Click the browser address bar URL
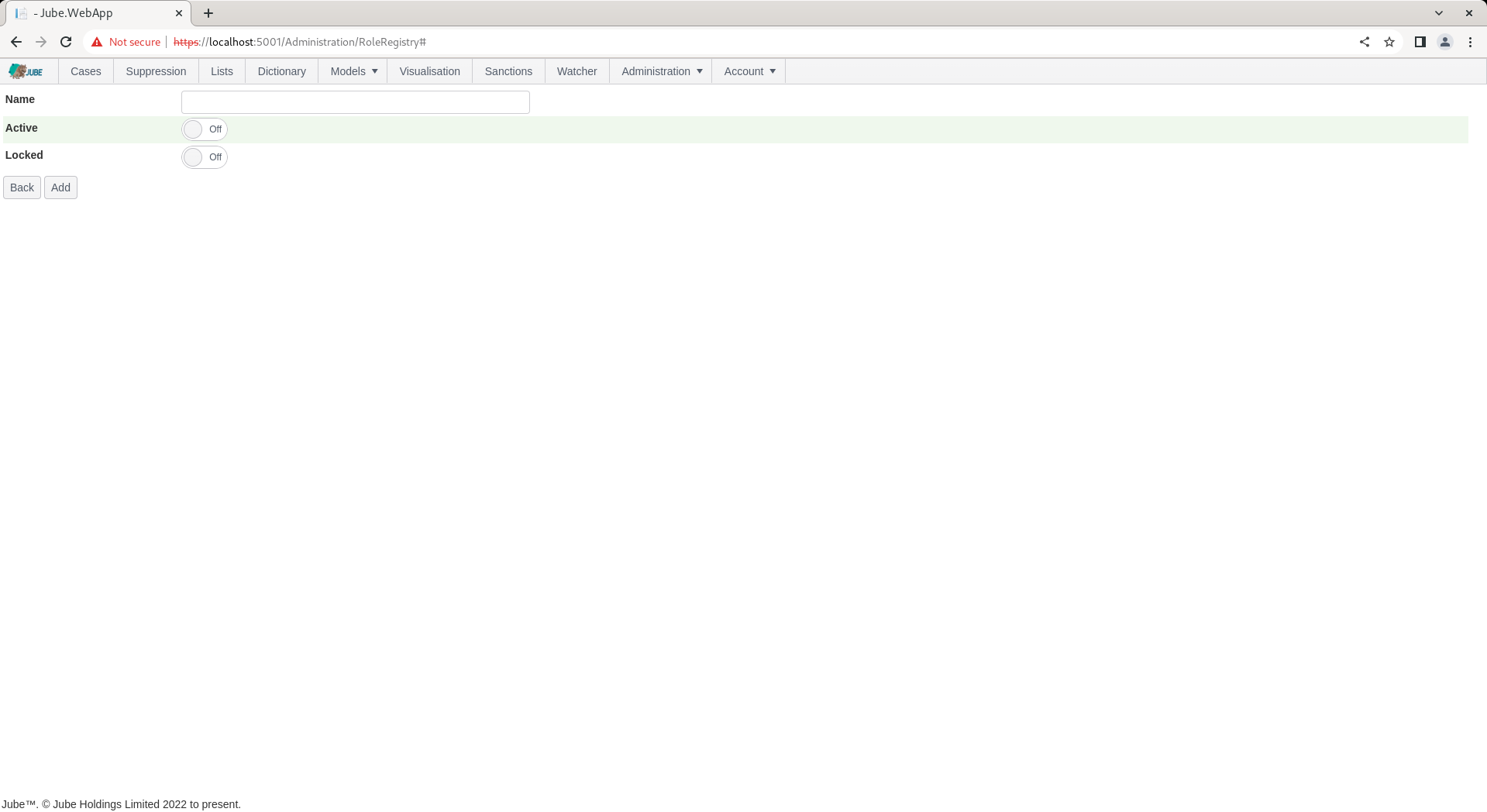This screenshot has width=1487, height=812. (300, 42)
